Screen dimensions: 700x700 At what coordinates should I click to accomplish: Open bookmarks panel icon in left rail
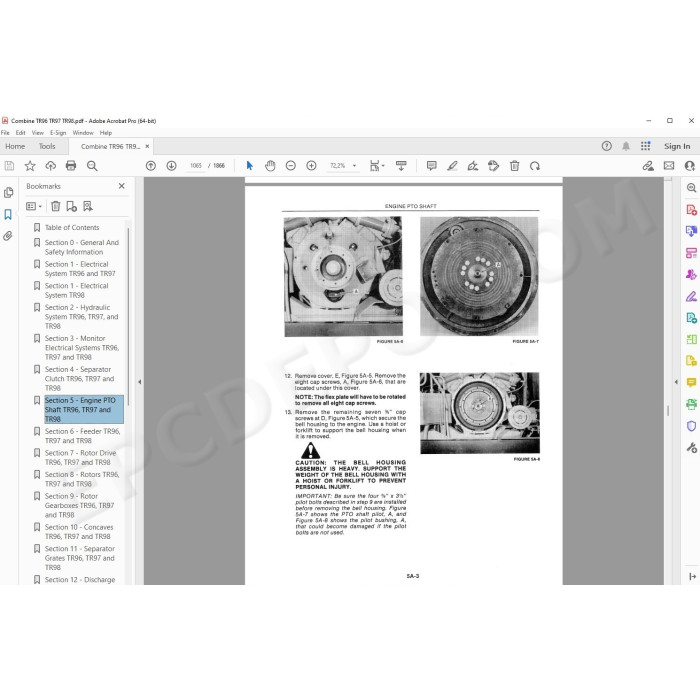pos(8,214)
